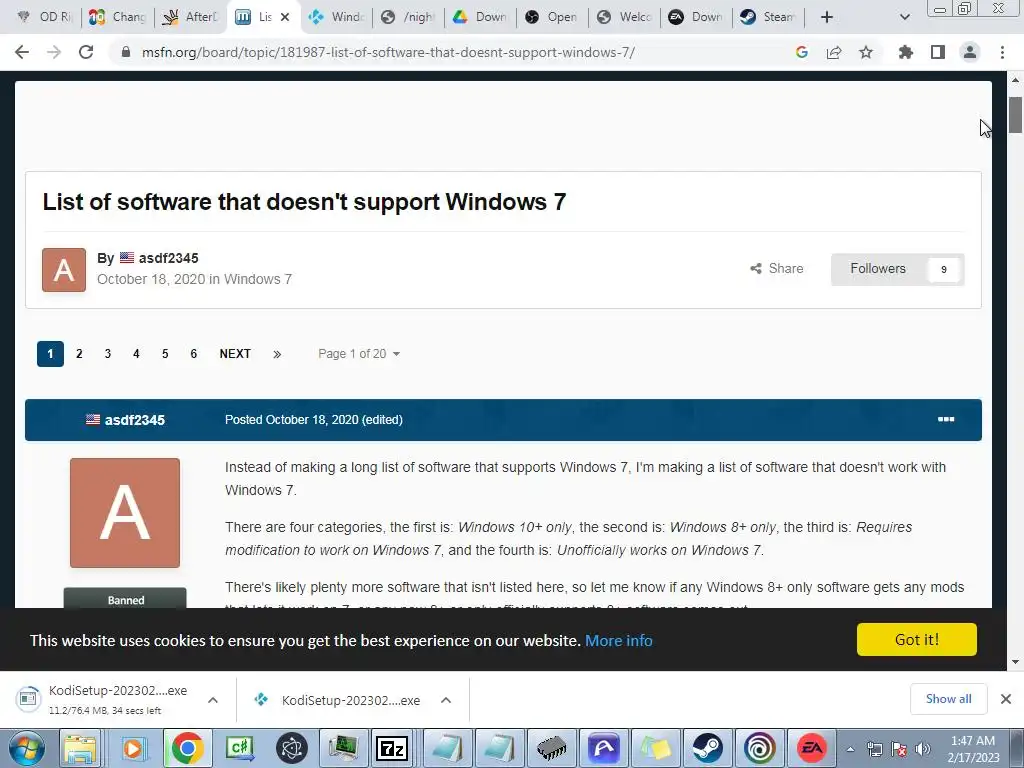Switch to the OD Ri tab
This screenshot has width=1024, height=768.
click(x=44, y=17)
